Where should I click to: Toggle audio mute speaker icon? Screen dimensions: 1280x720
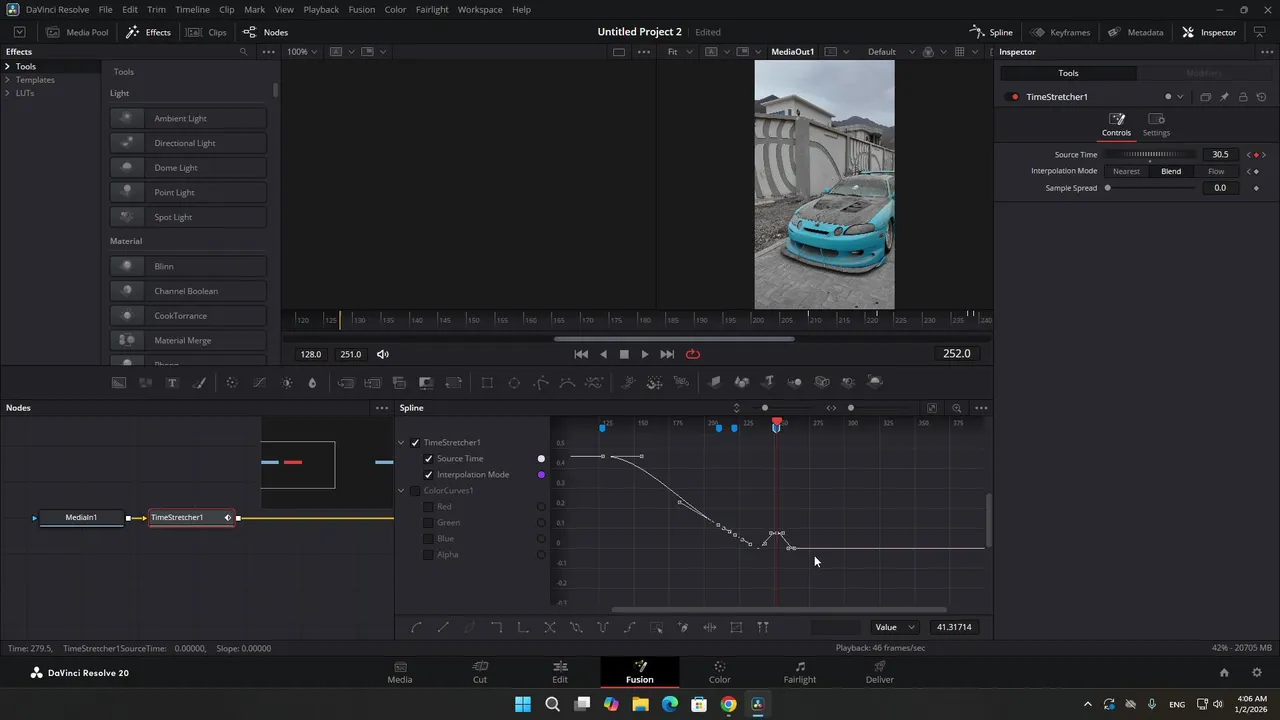click(x=383, y=354)
